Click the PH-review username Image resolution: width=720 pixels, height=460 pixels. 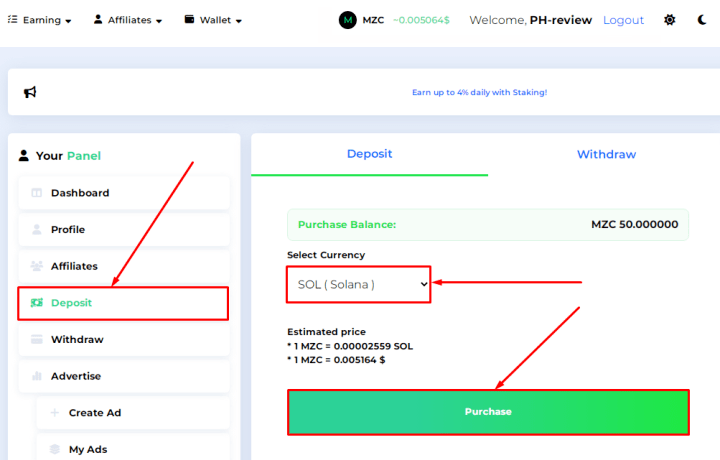click(x=561, y=20)
